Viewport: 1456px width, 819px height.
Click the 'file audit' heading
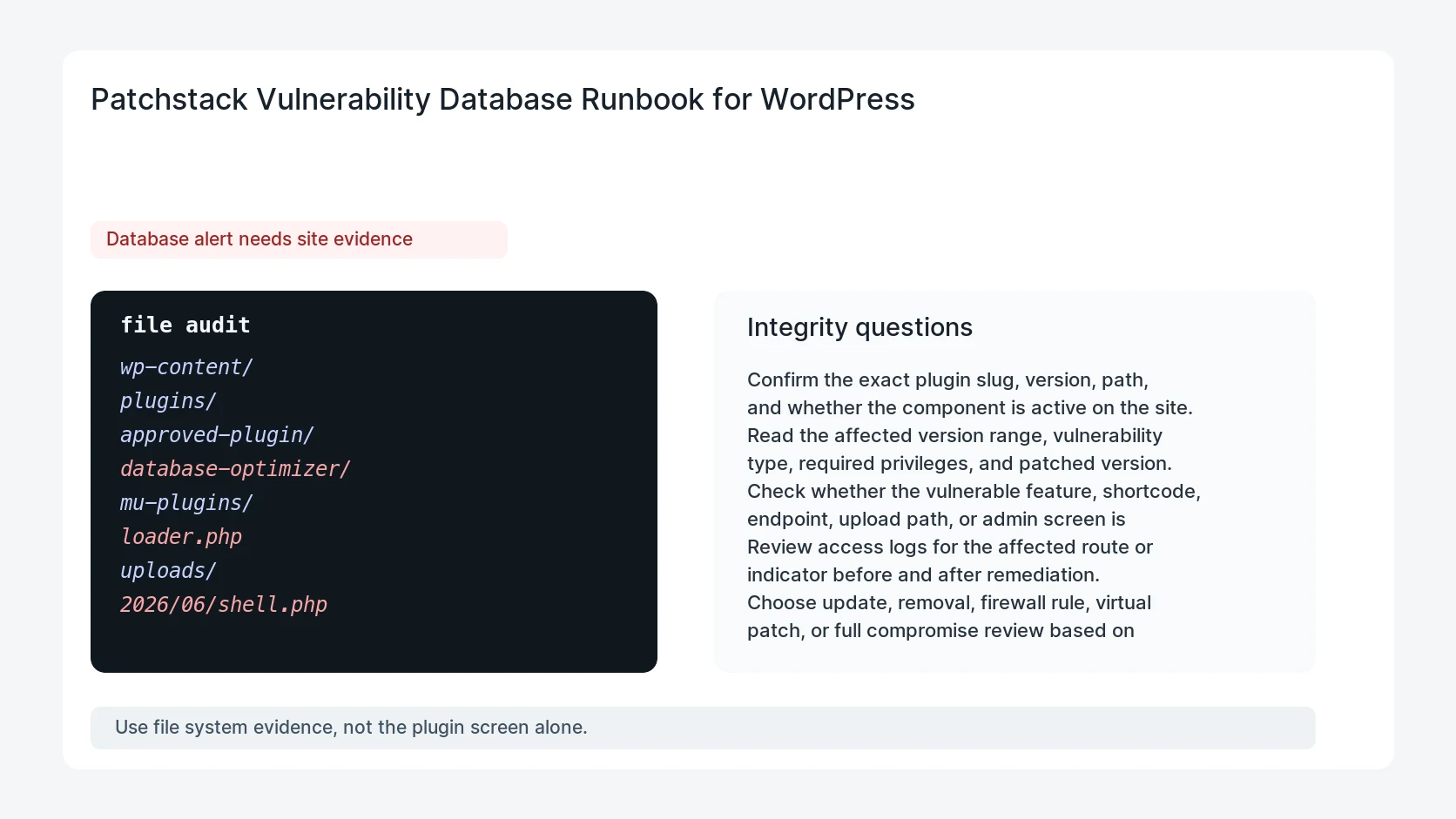[185, 325]
